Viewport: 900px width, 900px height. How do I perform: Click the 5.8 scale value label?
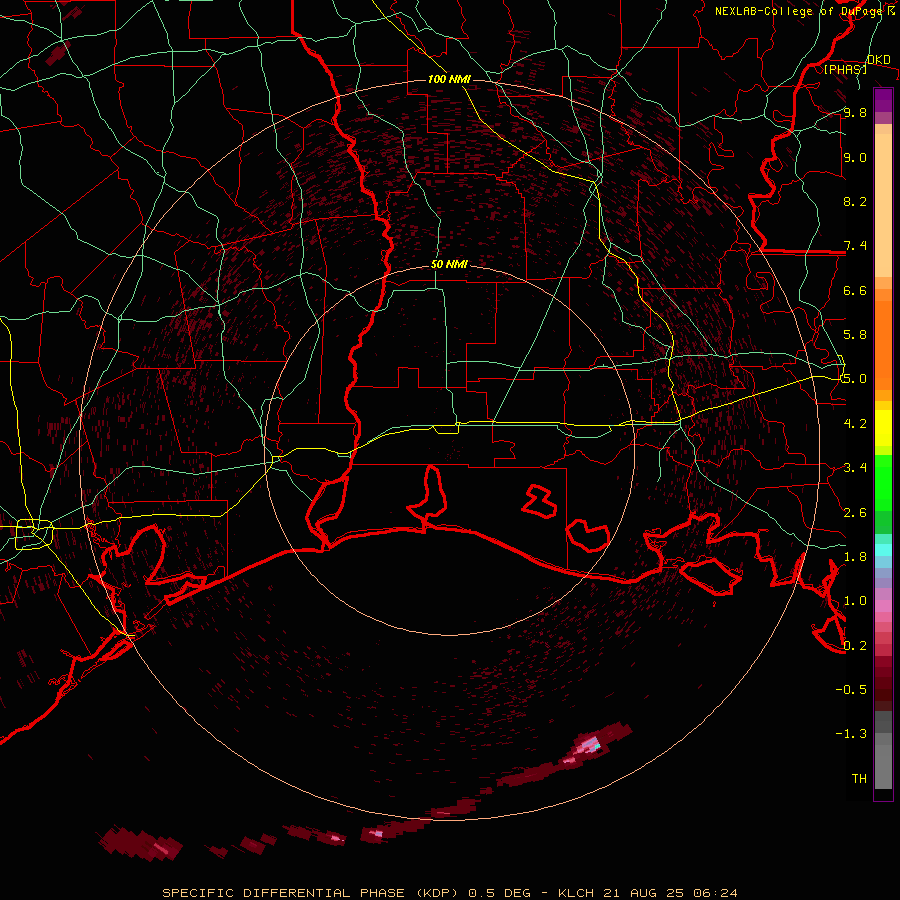click(855, 335)
